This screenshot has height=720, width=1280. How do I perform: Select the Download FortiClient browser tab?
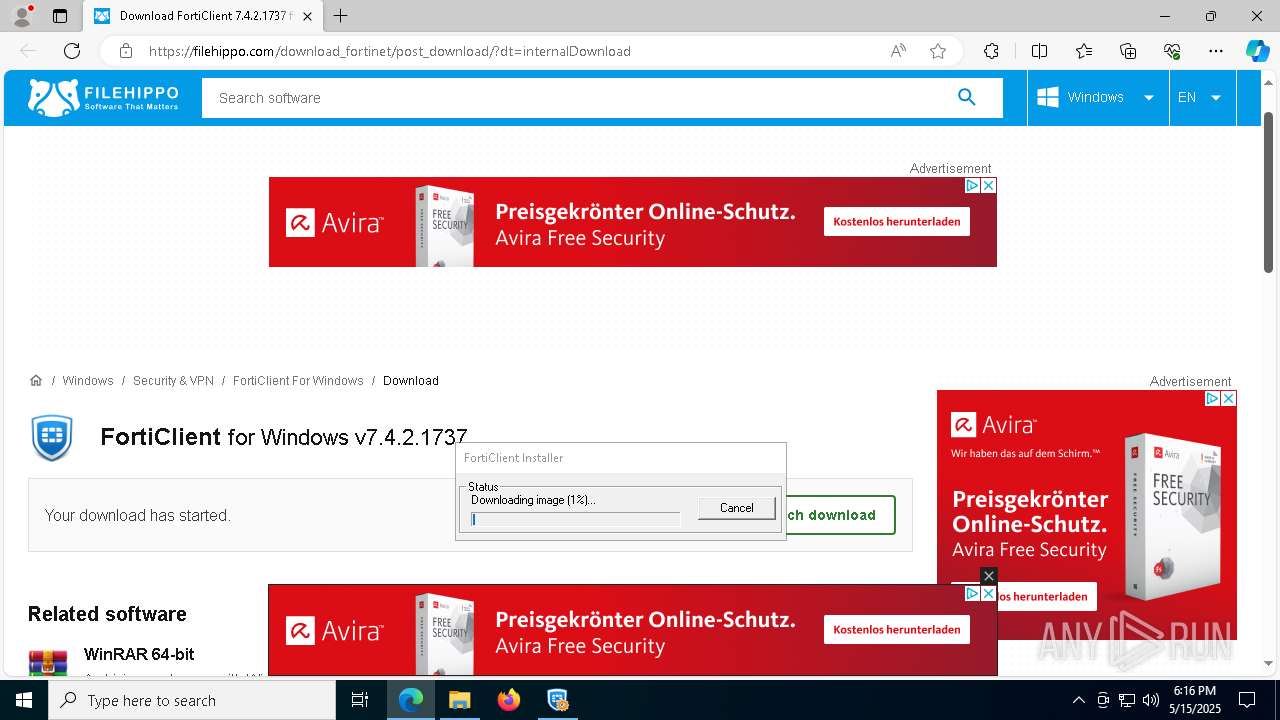tap(203, 16)
